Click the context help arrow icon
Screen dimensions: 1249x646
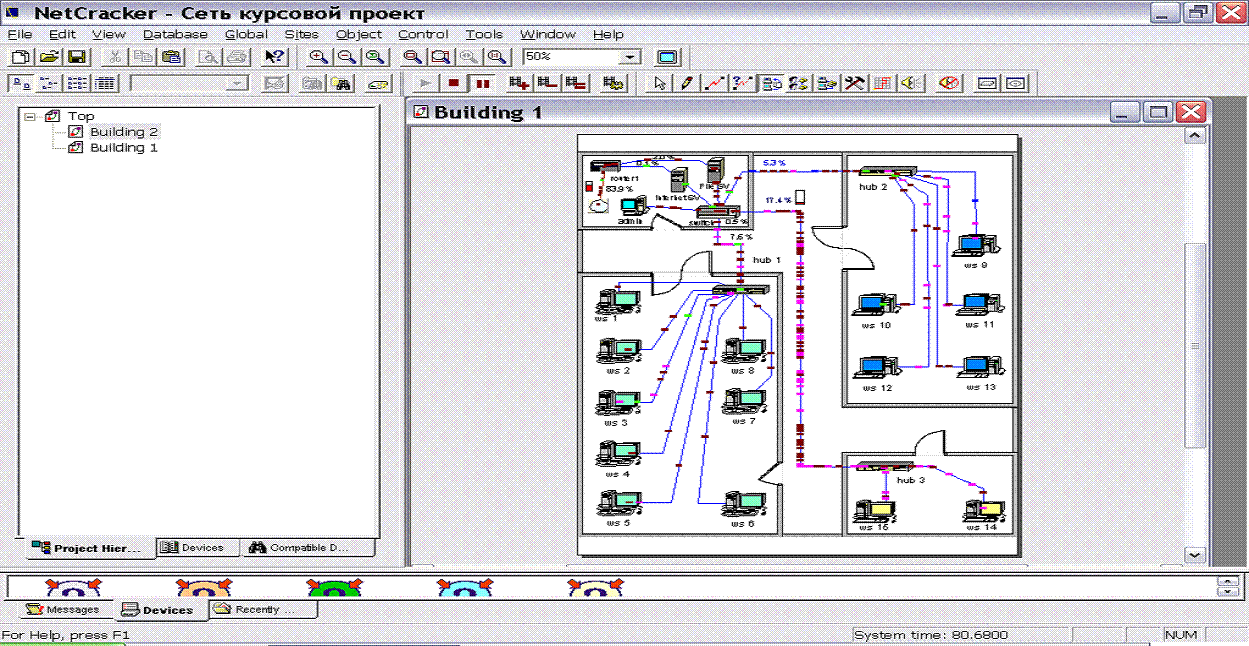point(273,58)
